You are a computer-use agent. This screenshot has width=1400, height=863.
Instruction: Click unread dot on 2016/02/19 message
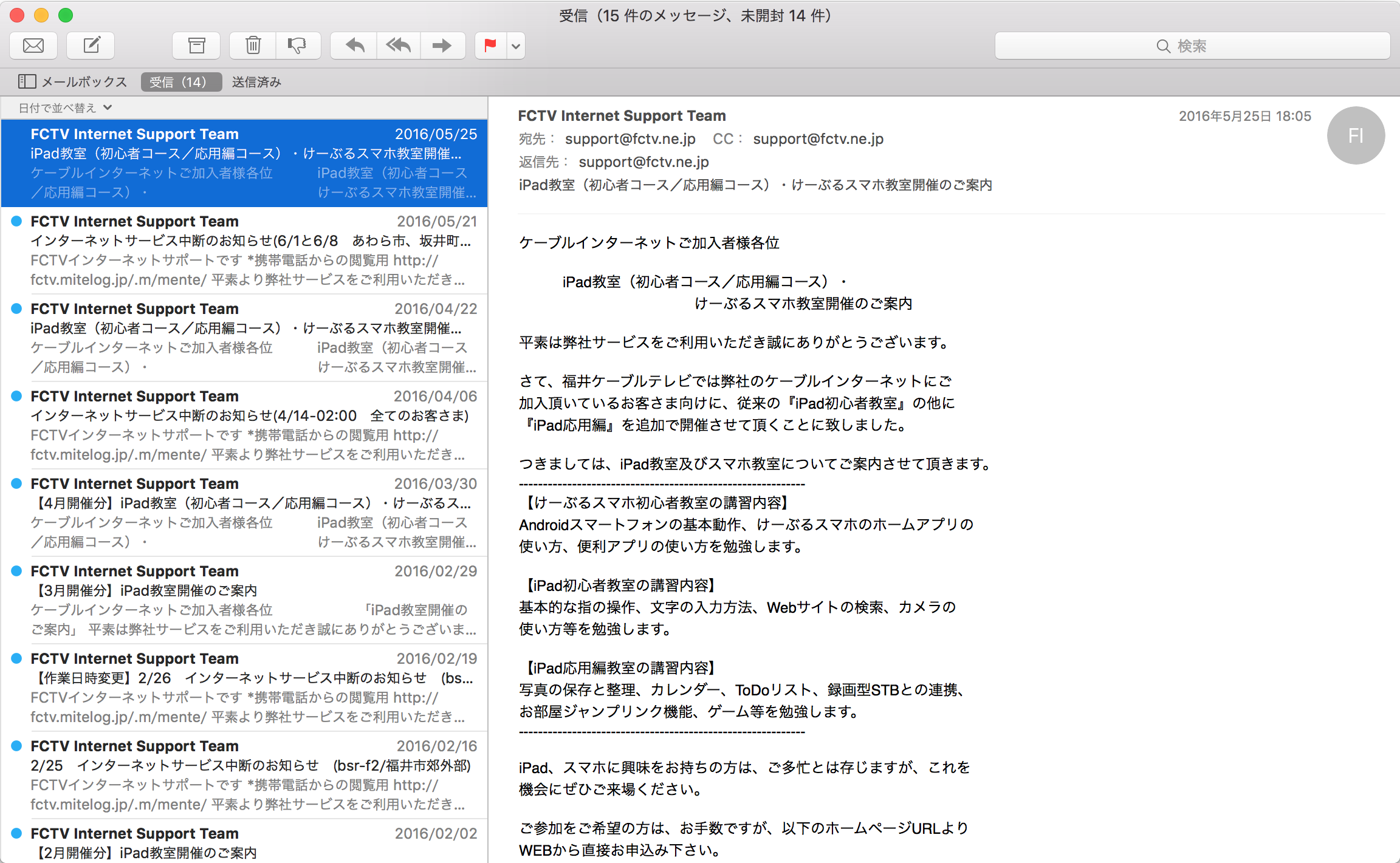pyautogui.click(x=17, y=658)
